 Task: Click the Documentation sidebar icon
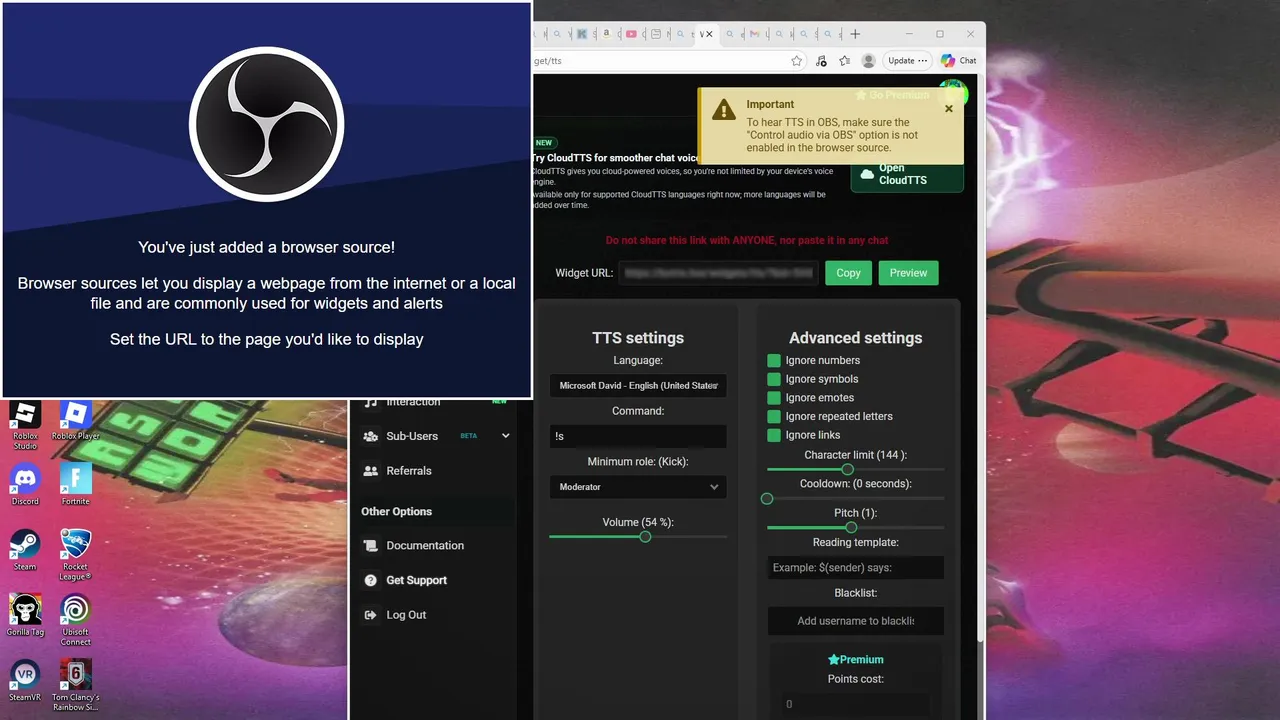tap(371, 546)
